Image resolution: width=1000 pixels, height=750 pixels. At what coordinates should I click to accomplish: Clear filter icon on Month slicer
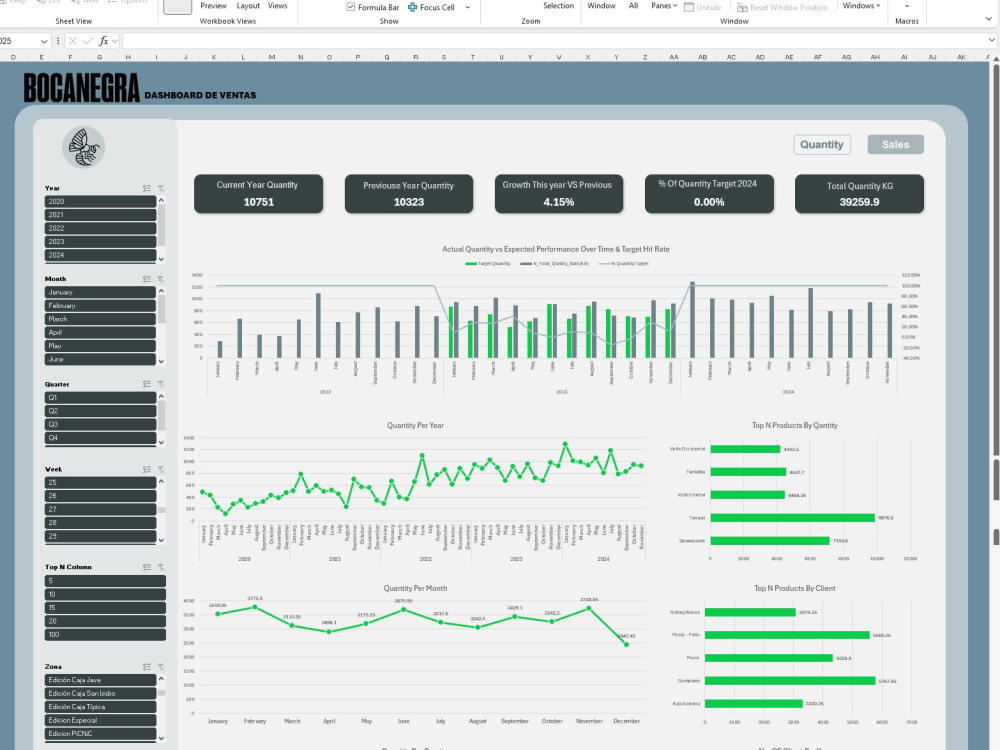pos(161,279)
